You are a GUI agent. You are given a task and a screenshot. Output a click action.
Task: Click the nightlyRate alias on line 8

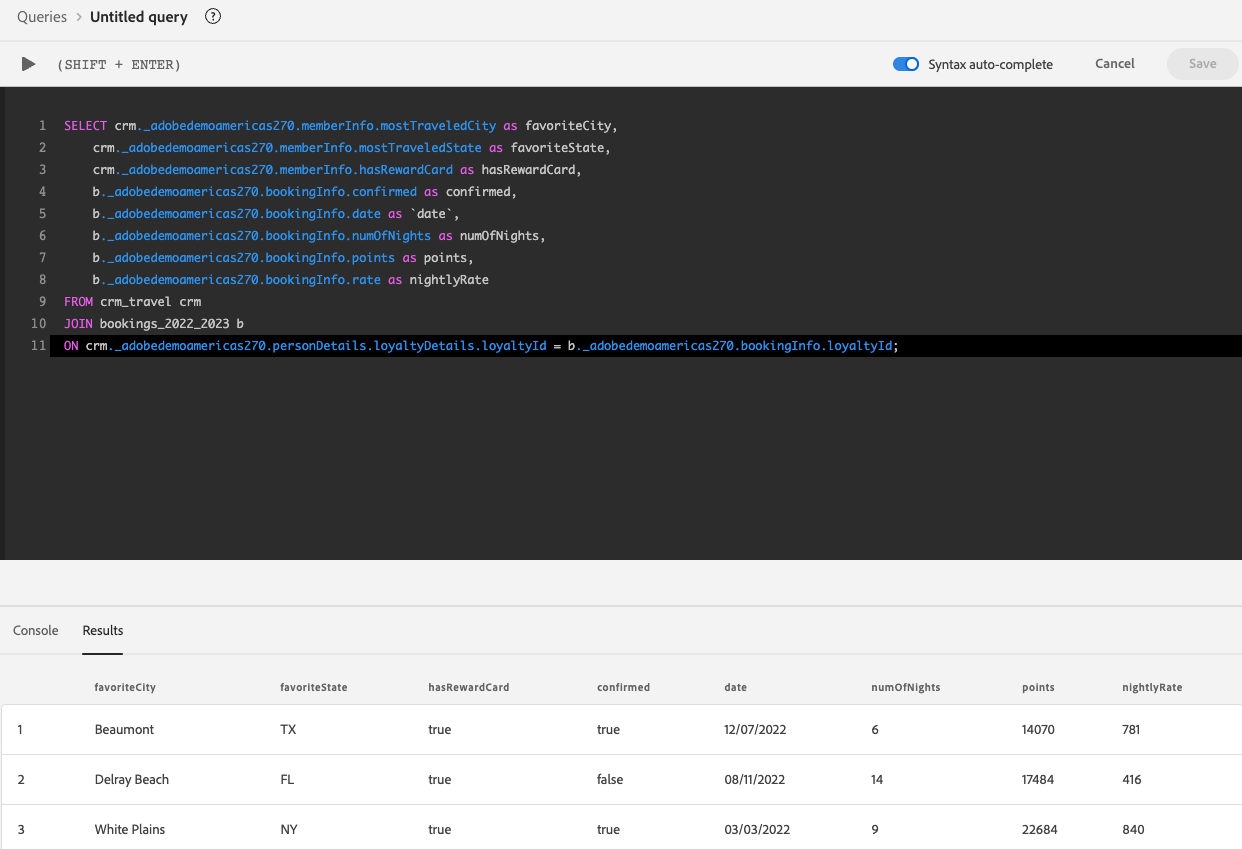[449, 280]
